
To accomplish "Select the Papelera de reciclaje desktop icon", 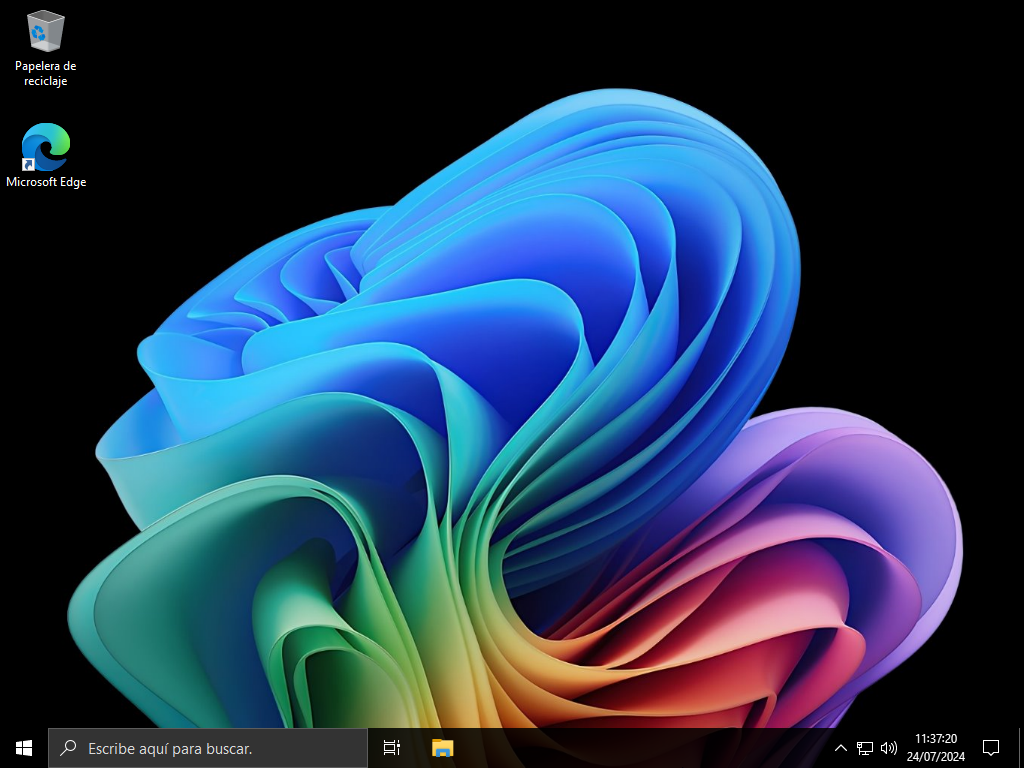I will (46, 49).
